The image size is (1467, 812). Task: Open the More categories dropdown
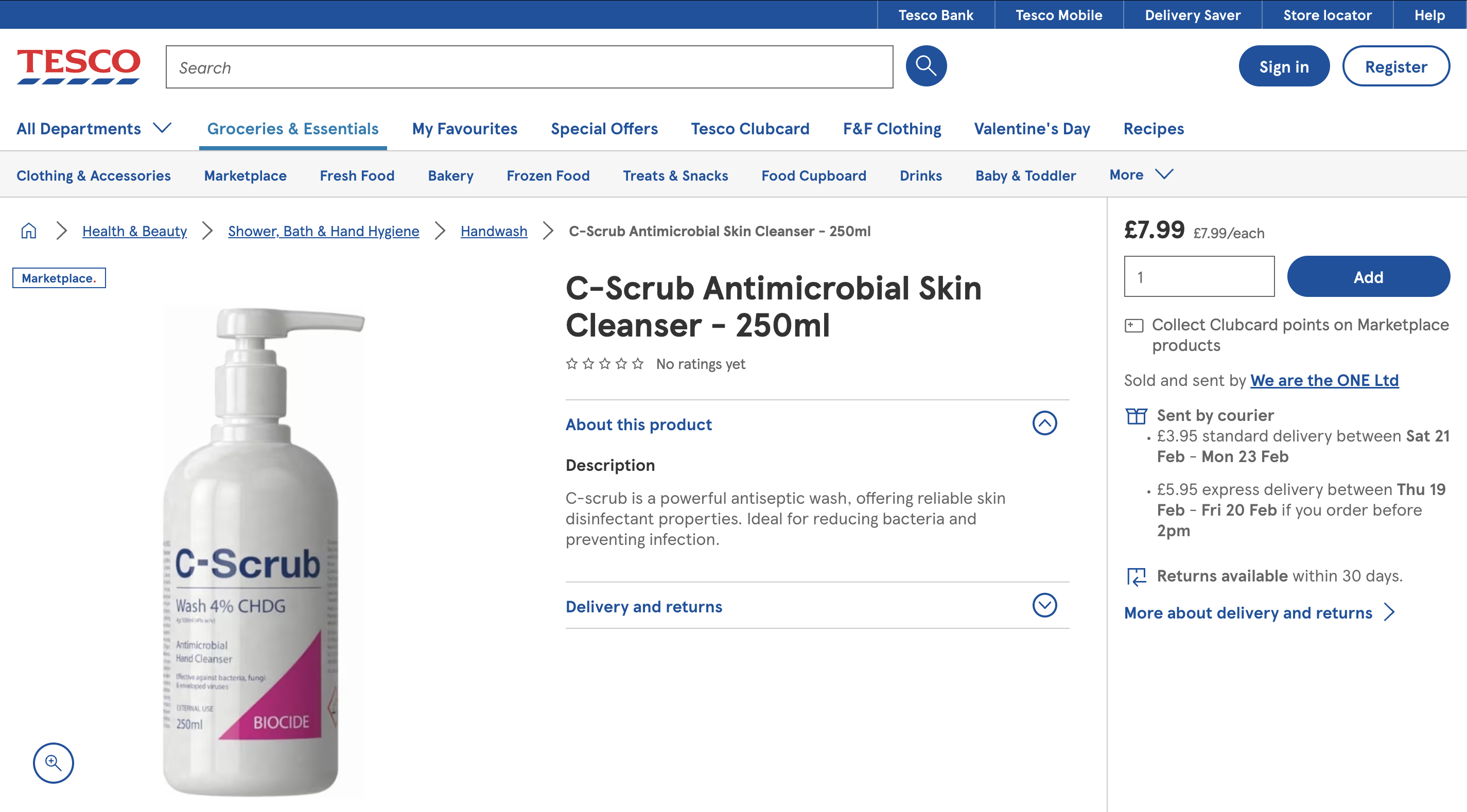pos(1140,175)
